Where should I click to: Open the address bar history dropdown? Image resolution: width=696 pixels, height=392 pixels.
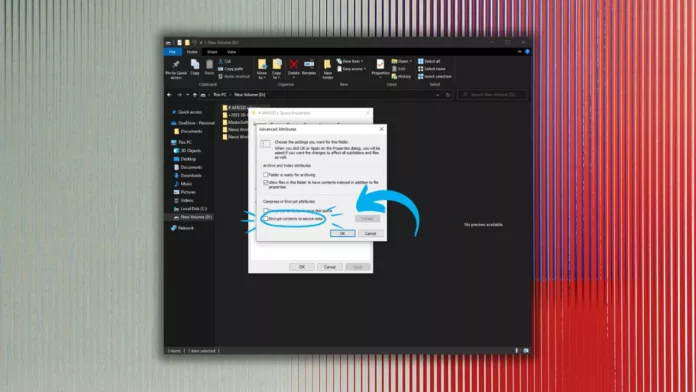(438, 95)
